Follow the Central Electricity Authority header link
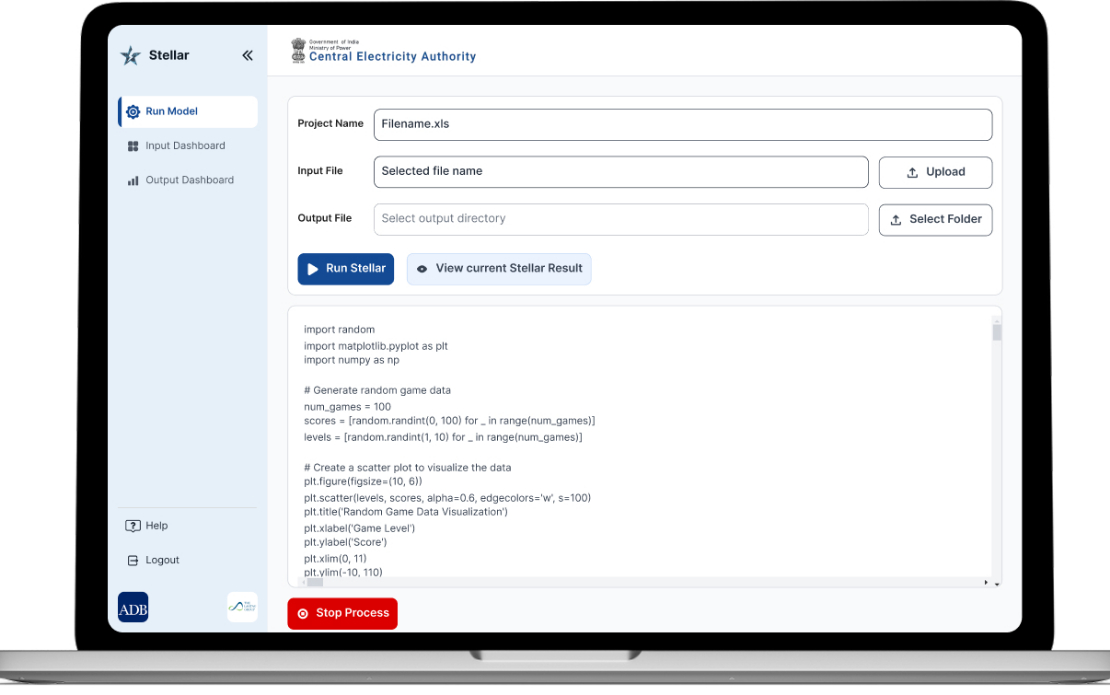The height and width of the screenshot is (695, 1110). point(392,57)
